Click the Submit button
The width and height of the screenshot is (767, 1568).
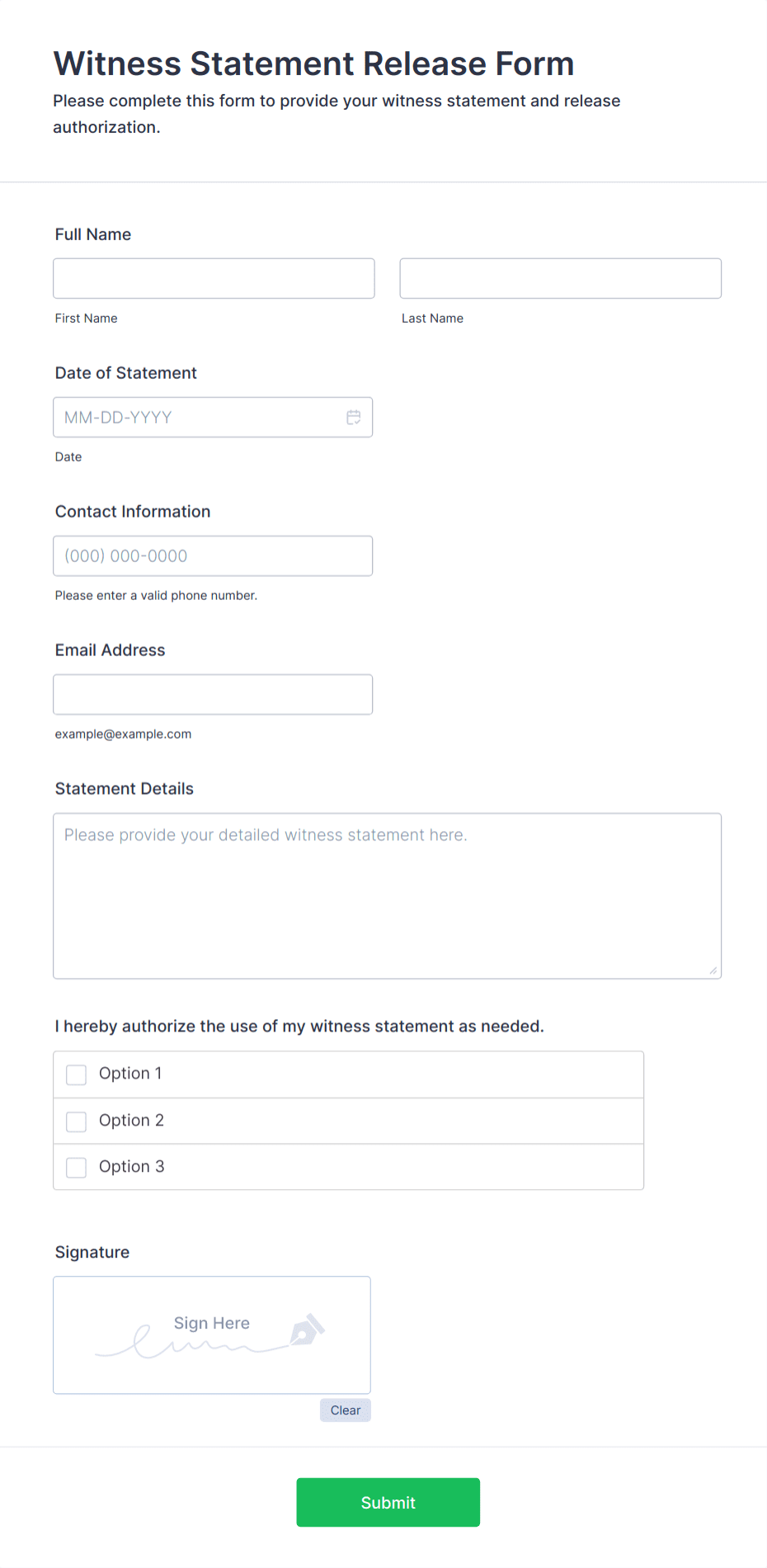(388, 1502)
